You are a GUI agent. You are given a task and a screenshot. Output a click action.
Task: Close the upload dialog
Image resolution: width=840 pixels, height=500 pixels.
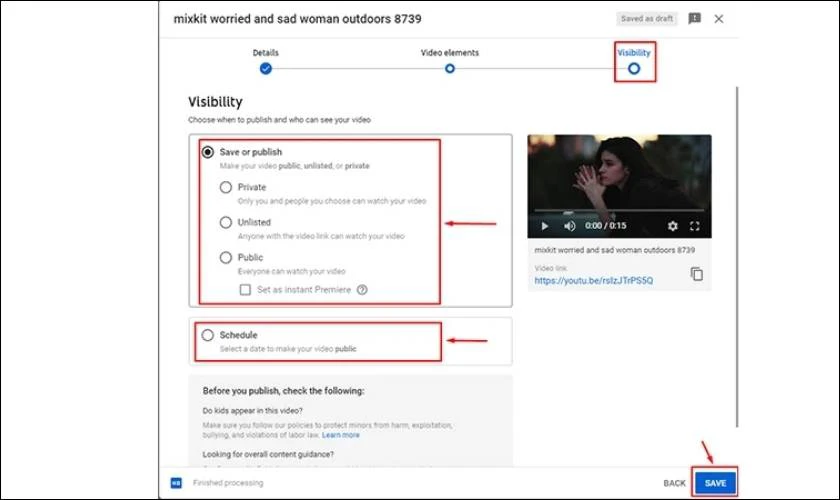click(x=719, y=19)
